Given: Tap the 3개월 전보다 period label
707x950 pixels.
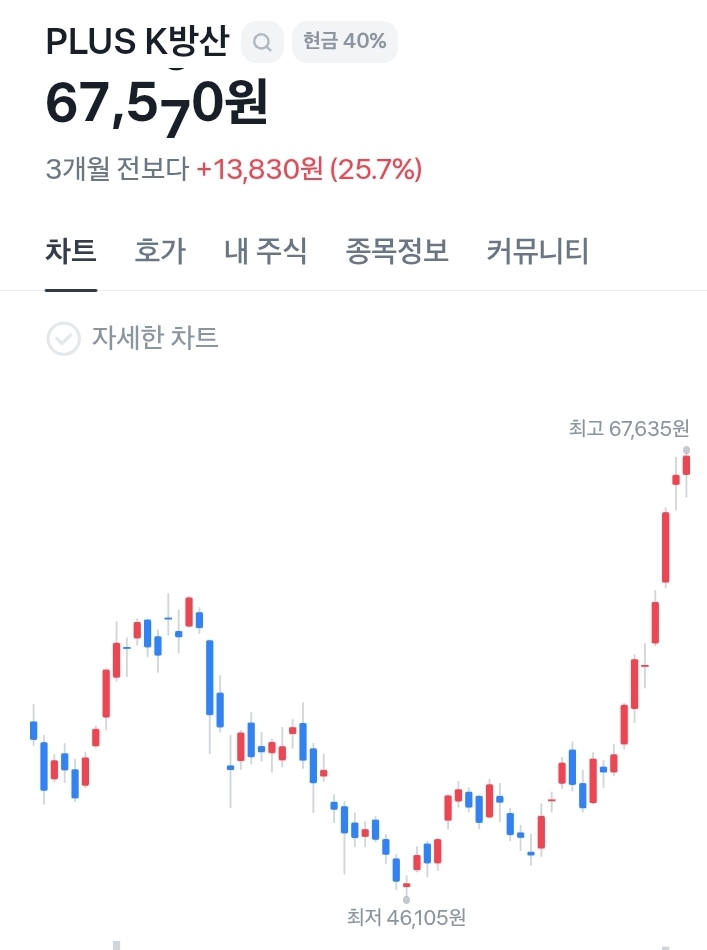Looking at the screenshot, I should (118, 168).
